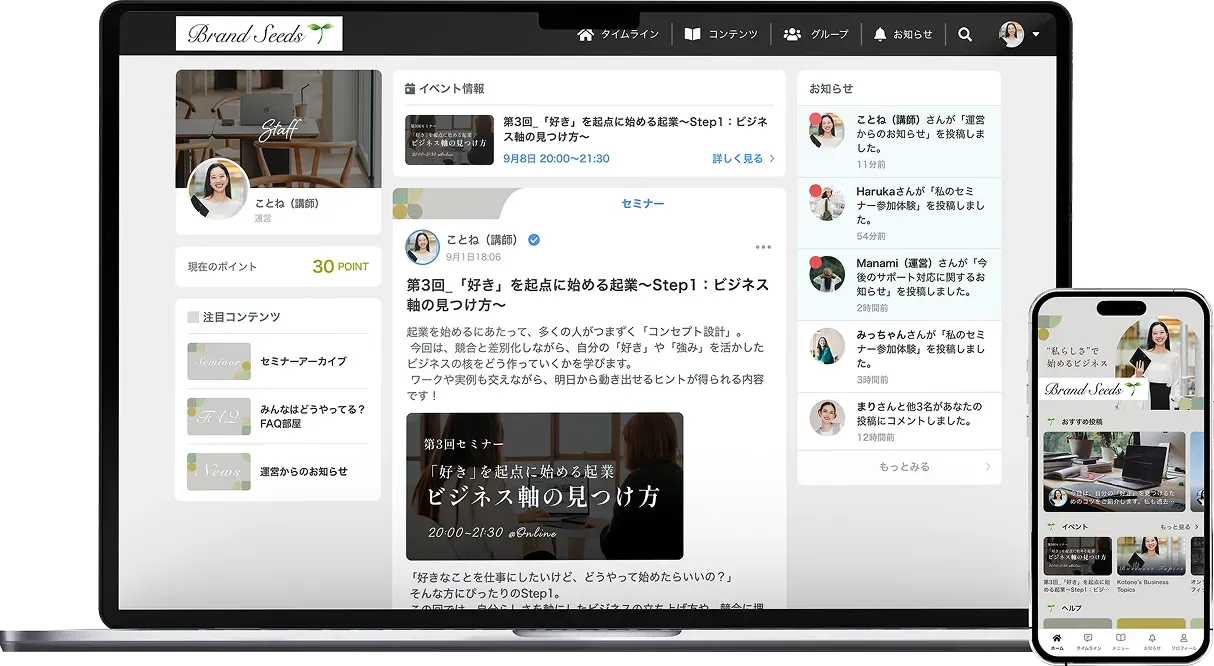Click the header profile avatar
Image resolution: width=1214 pixels, height=666 pixels.
tap(1011, 34)
